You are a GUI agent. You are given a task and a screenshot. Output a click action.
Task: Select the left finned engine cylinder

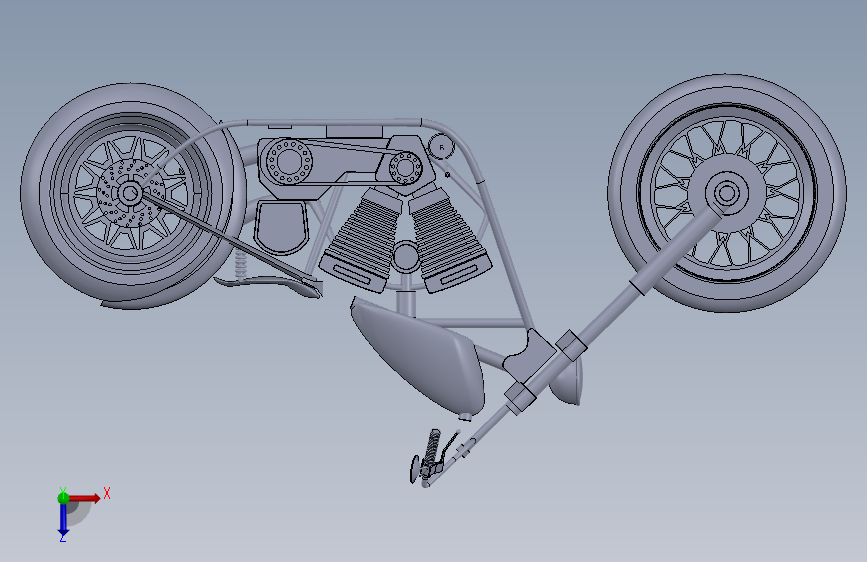[x=362, y=239]
